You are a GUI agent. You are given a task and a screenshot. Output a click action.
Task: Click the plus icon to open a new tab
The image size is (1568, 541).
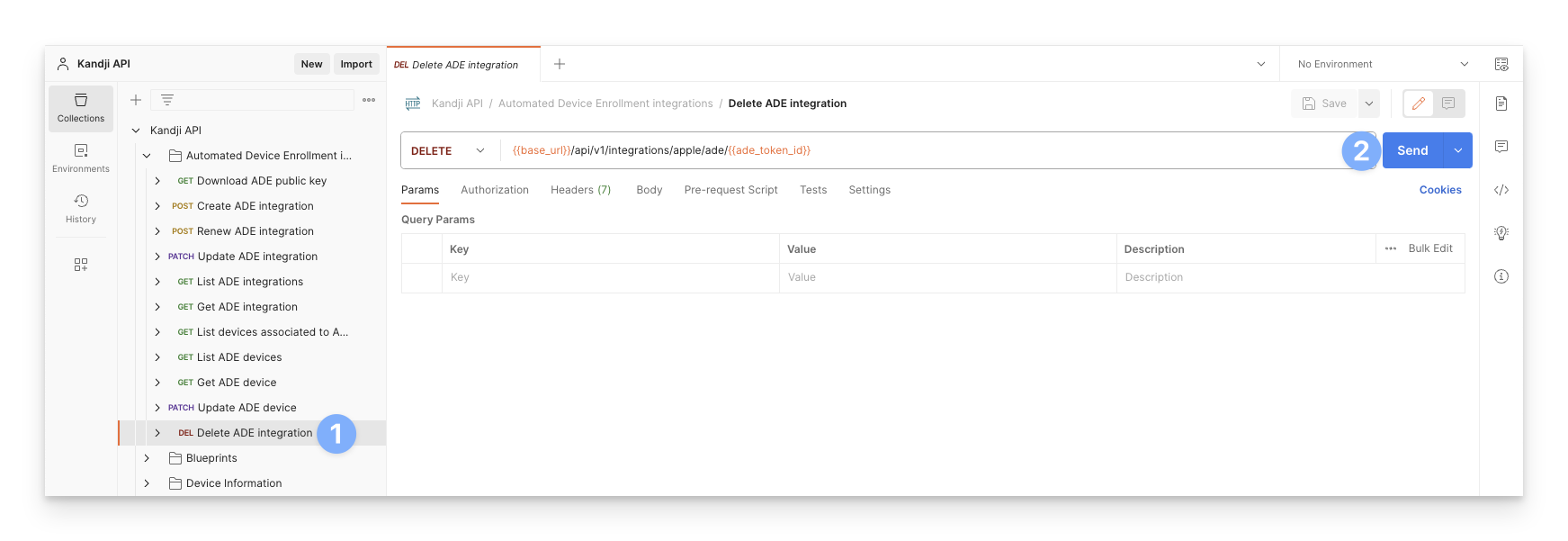pyautogui.click(x=560, y=64)
